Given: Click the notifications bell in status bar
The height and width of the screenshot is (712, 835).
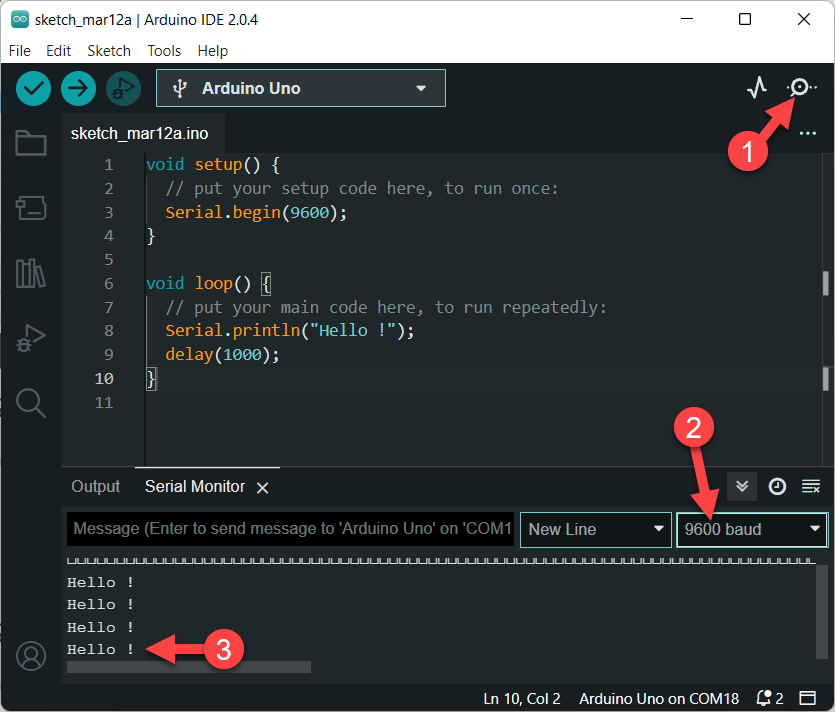Looking at the screenshot, I should tap(764, 698).
